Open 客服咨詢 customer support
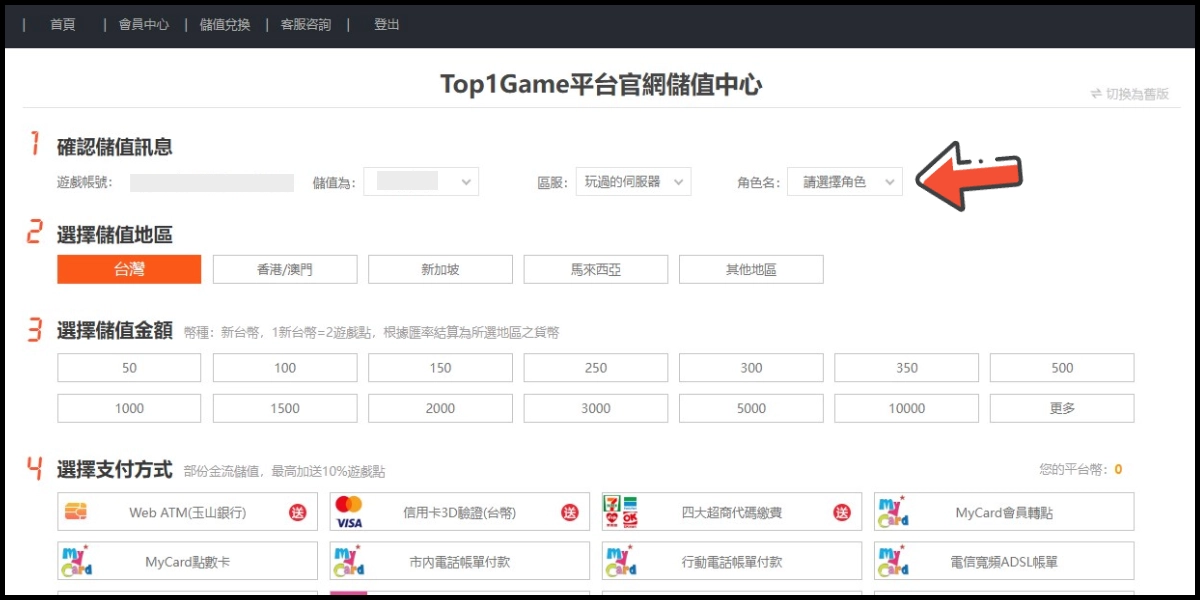Screen dimensions: 1200x600 (x=306, y=25)
